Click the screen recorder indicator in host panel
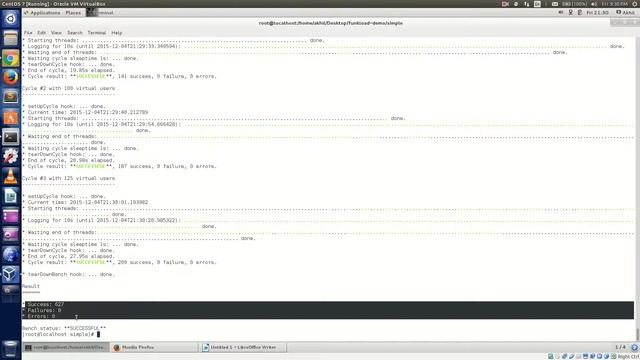 505,4
